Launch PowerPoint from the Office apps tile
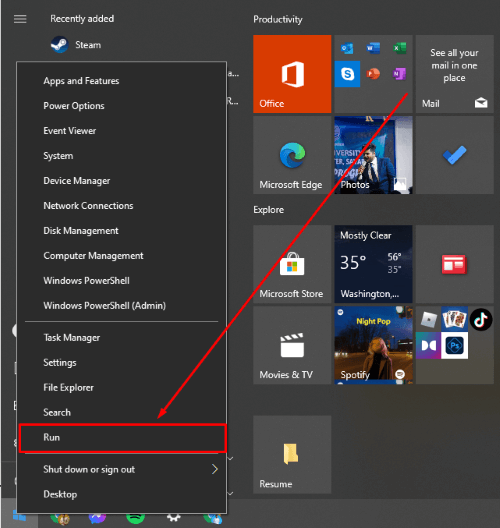 pyautogui.click(x=373, y=74)
